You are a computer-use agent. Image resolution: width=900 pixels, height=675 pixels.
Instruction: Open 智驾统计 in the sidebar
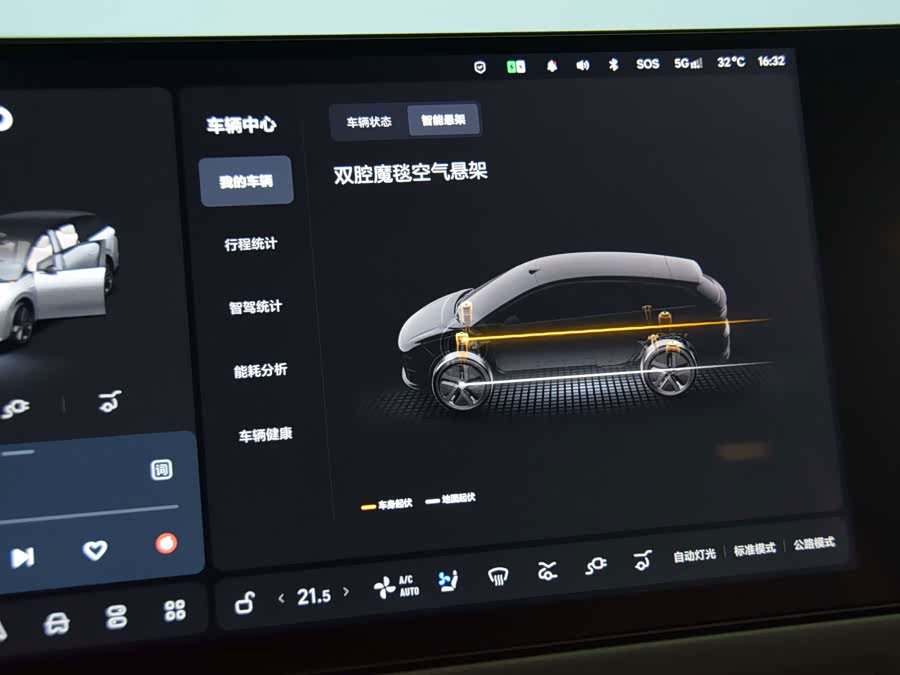255,307
